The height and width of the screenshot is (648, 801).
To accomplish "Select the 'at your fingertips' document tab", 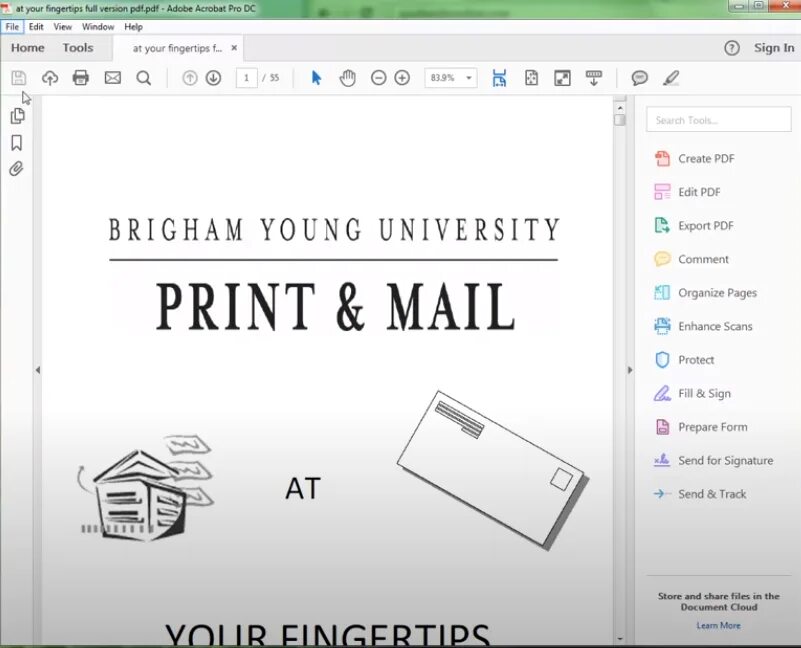I will (177, 48).
